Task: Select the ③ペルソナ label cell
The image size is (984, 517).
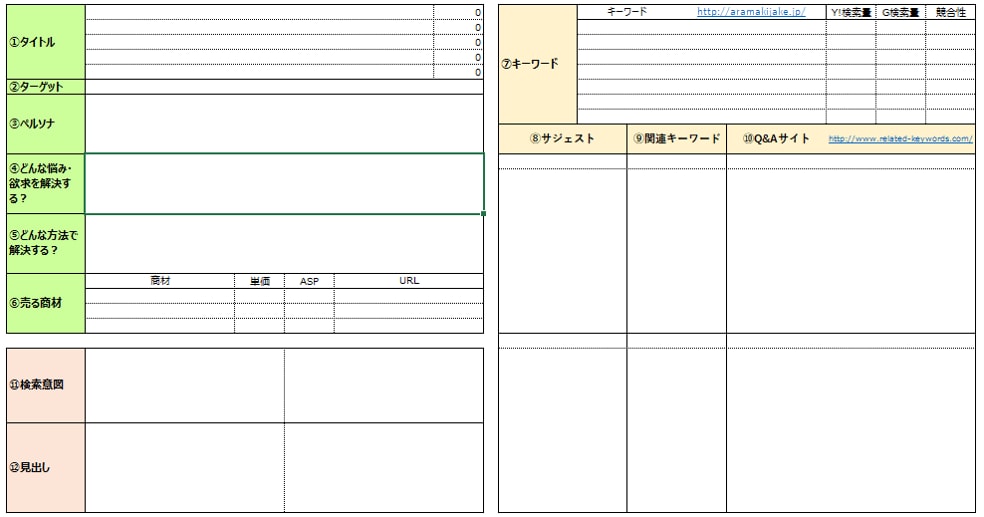Action: (x=46, y=124)
